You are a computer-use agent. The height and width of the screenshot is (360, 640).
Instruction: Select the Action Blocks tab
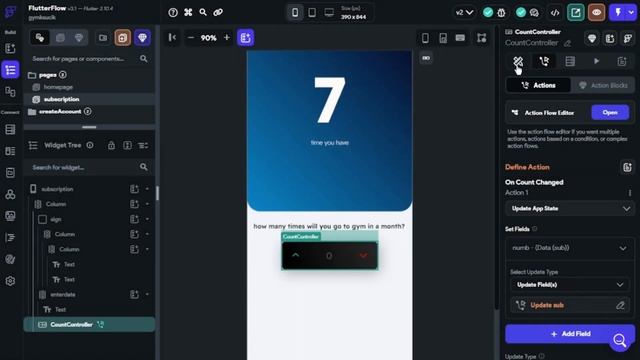(x=603, y=85)
